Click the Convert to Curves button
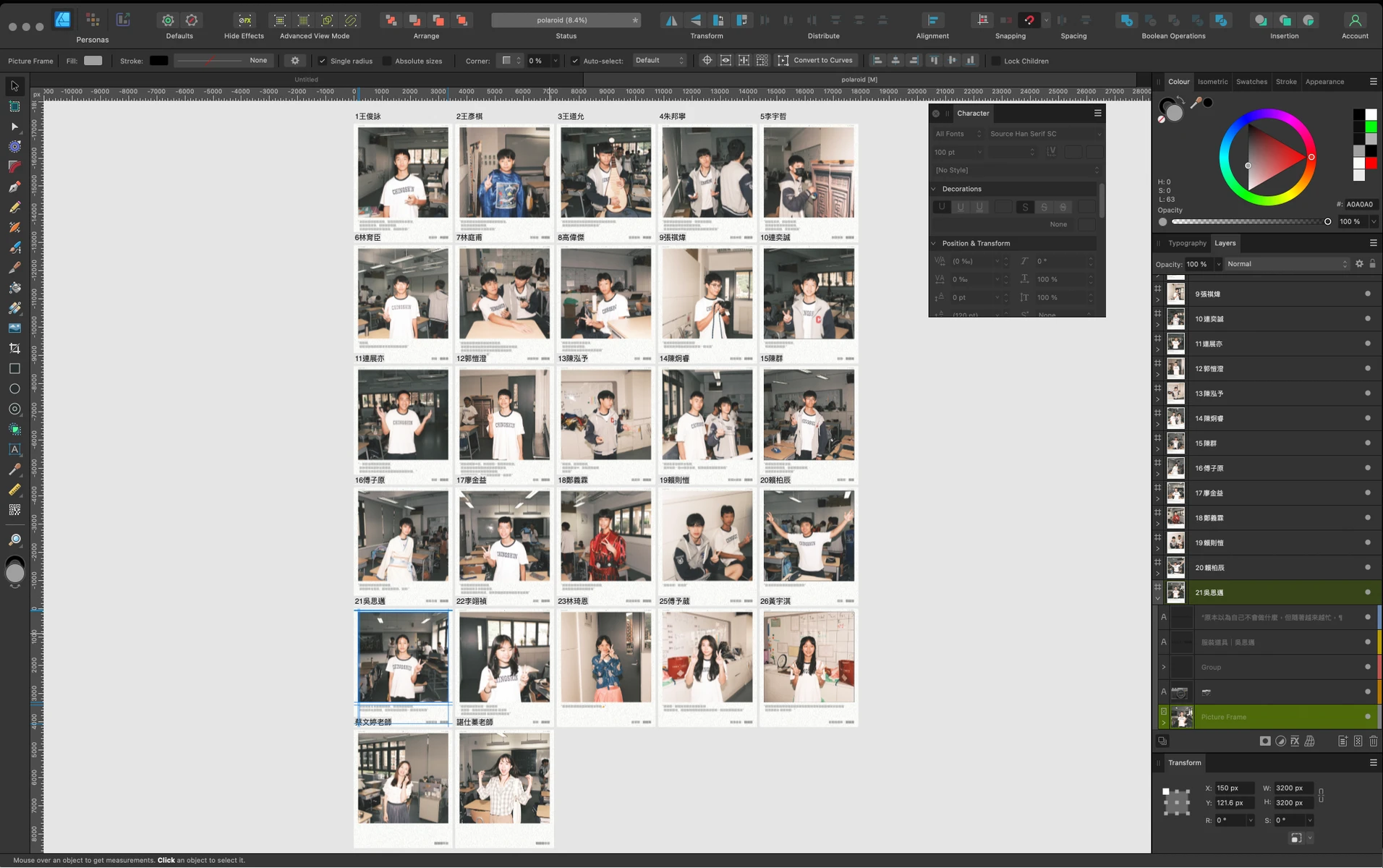 816,61
